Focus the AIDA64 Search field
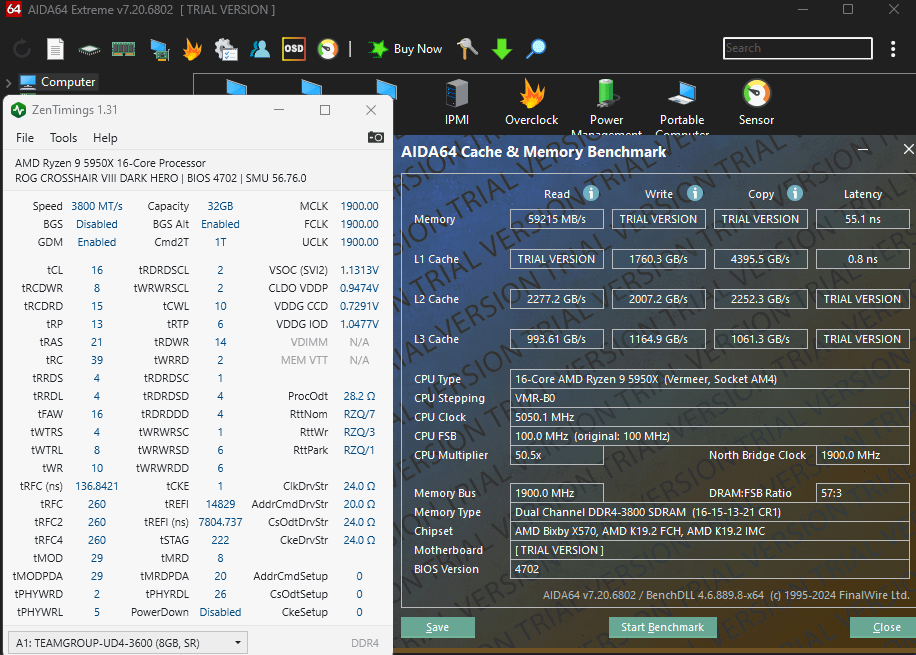The width and height of the screenshot is (916, 655). click(x=797, y=48)
